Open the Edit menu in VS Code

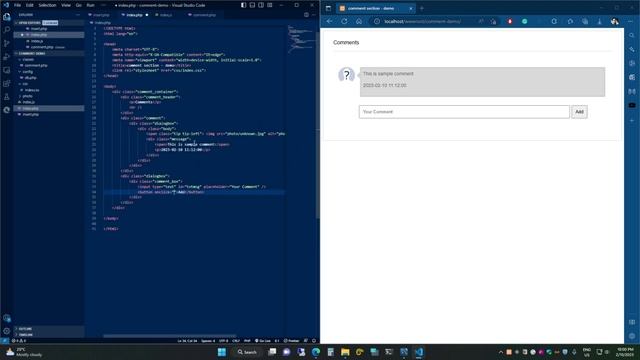[29, 5]
